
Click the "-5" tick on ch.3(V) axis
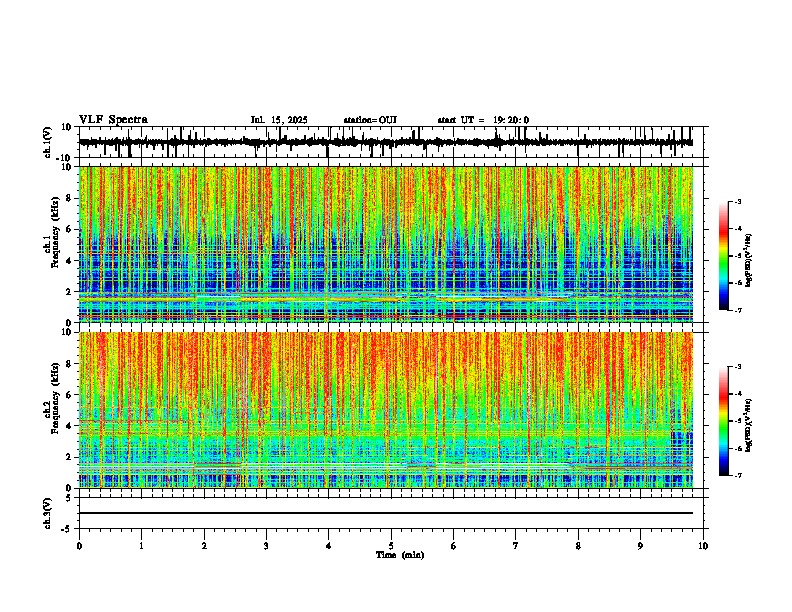point(67,529)
